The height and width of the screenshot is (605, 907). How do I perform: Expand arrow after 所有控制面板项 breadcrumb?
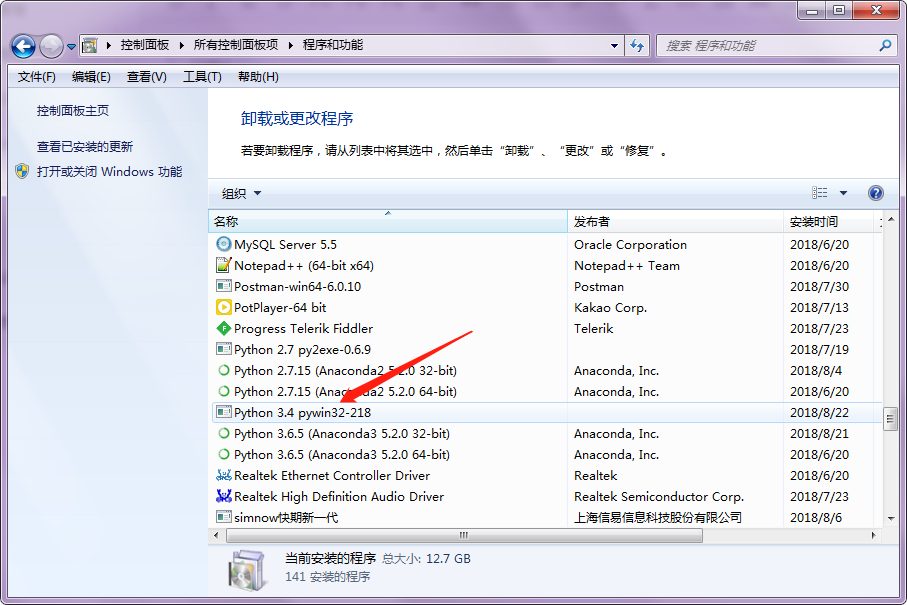tap(290, 45)
